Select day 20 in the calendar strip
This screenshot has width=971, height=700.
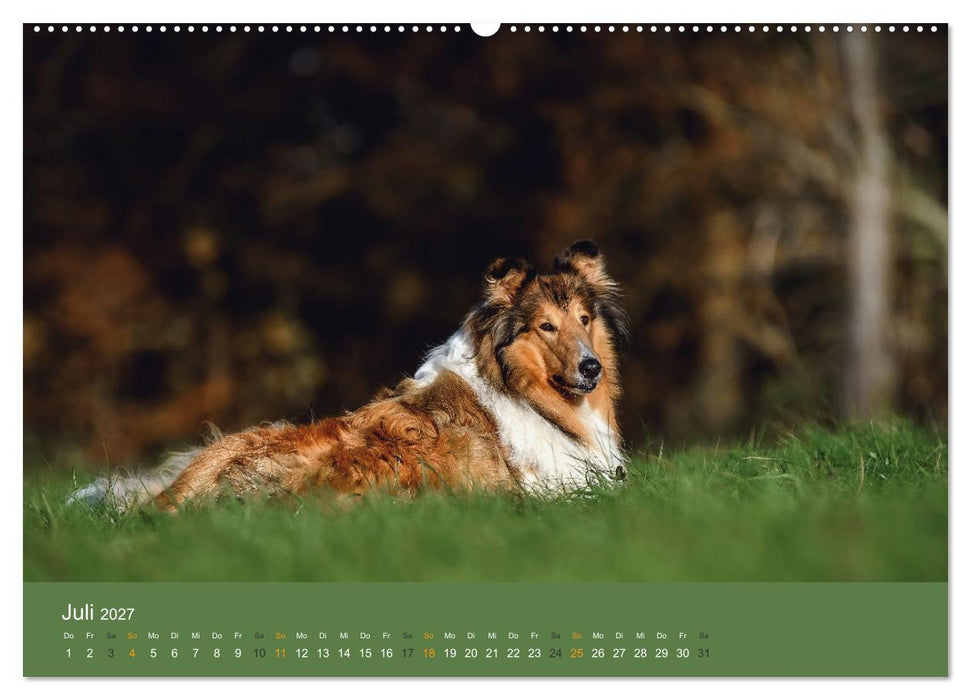(471, 653)
